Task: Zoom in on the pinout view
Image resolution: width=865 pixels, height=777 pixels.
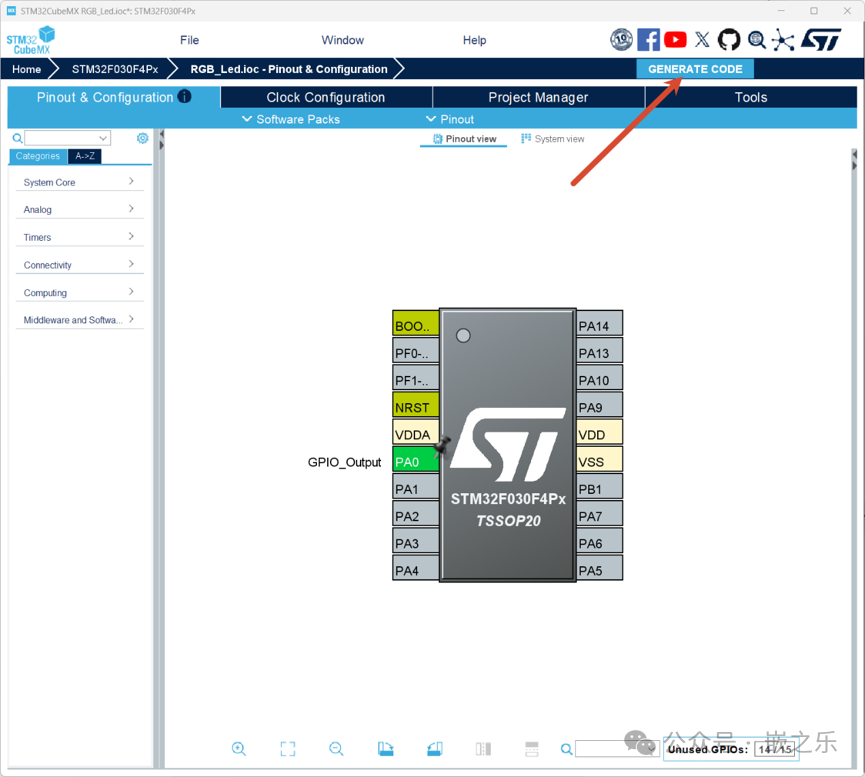Action: click(x=239, y=749)
